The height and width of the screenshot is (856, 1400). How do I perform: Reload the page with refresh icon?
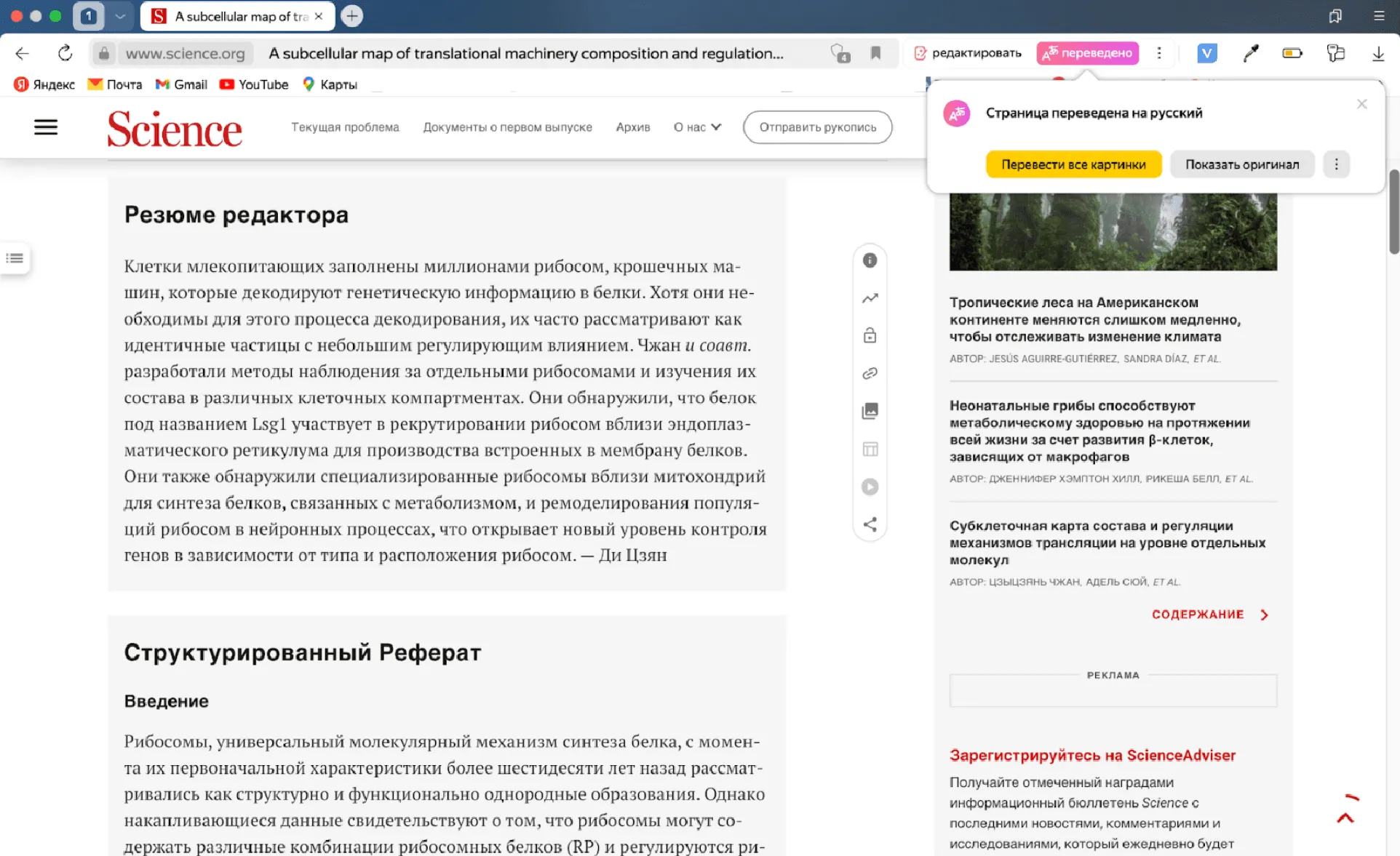coord(65,53)
